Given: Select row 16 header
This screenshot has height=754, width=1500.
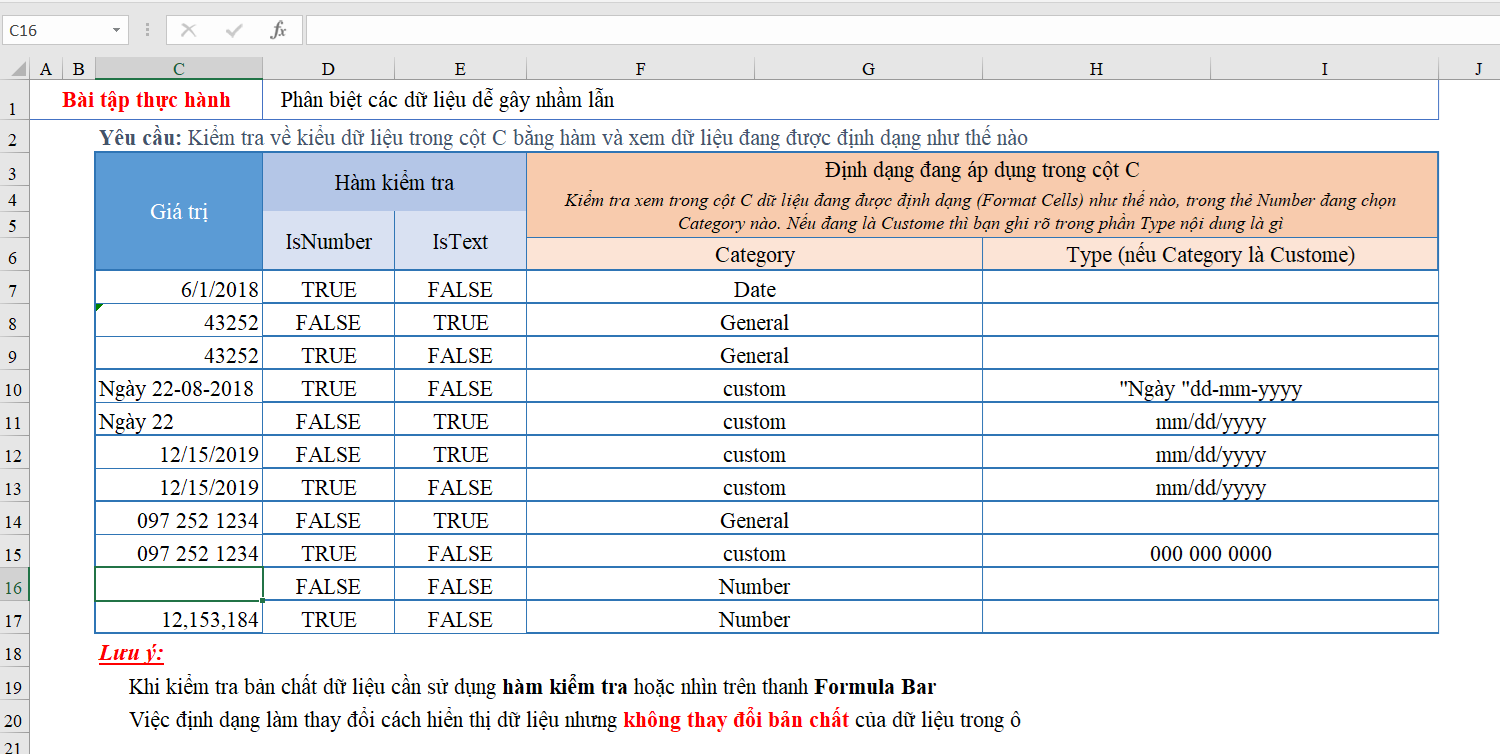Looking at the screenshot, I should tap(14, 587).
